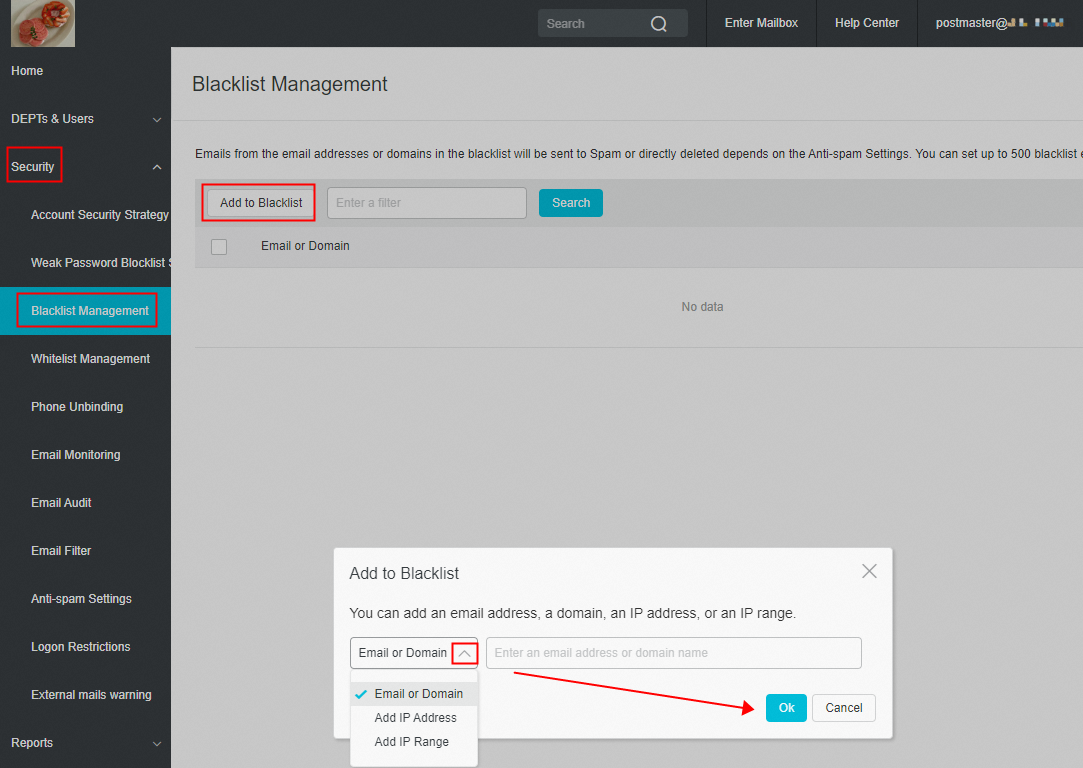Go to Home in sidebar
Viewport: 1083px width, 768px height.
pos(27,71)
